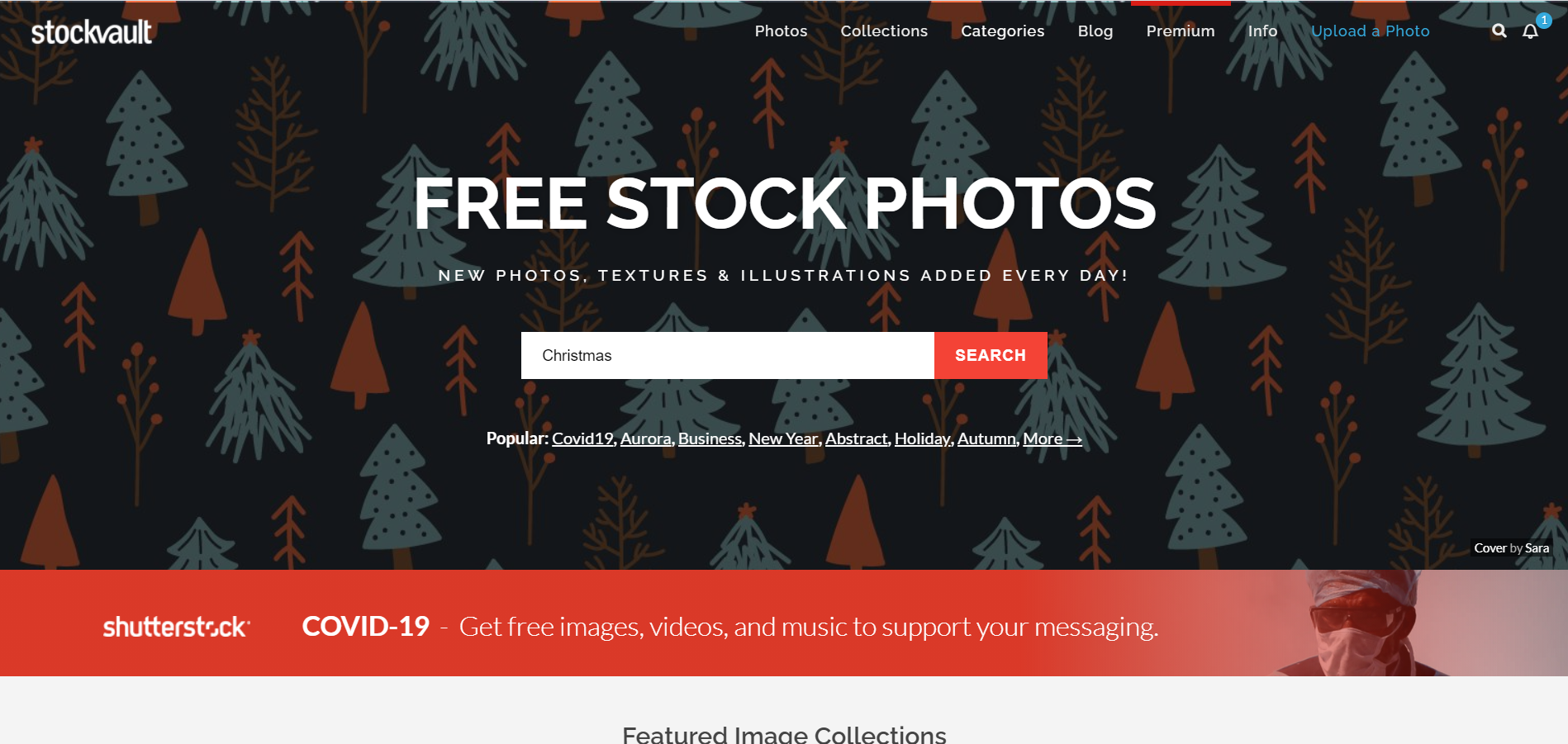Open the notifications bell icon
Viewport: 1568px width, 744px height.
pos(1531,31)
